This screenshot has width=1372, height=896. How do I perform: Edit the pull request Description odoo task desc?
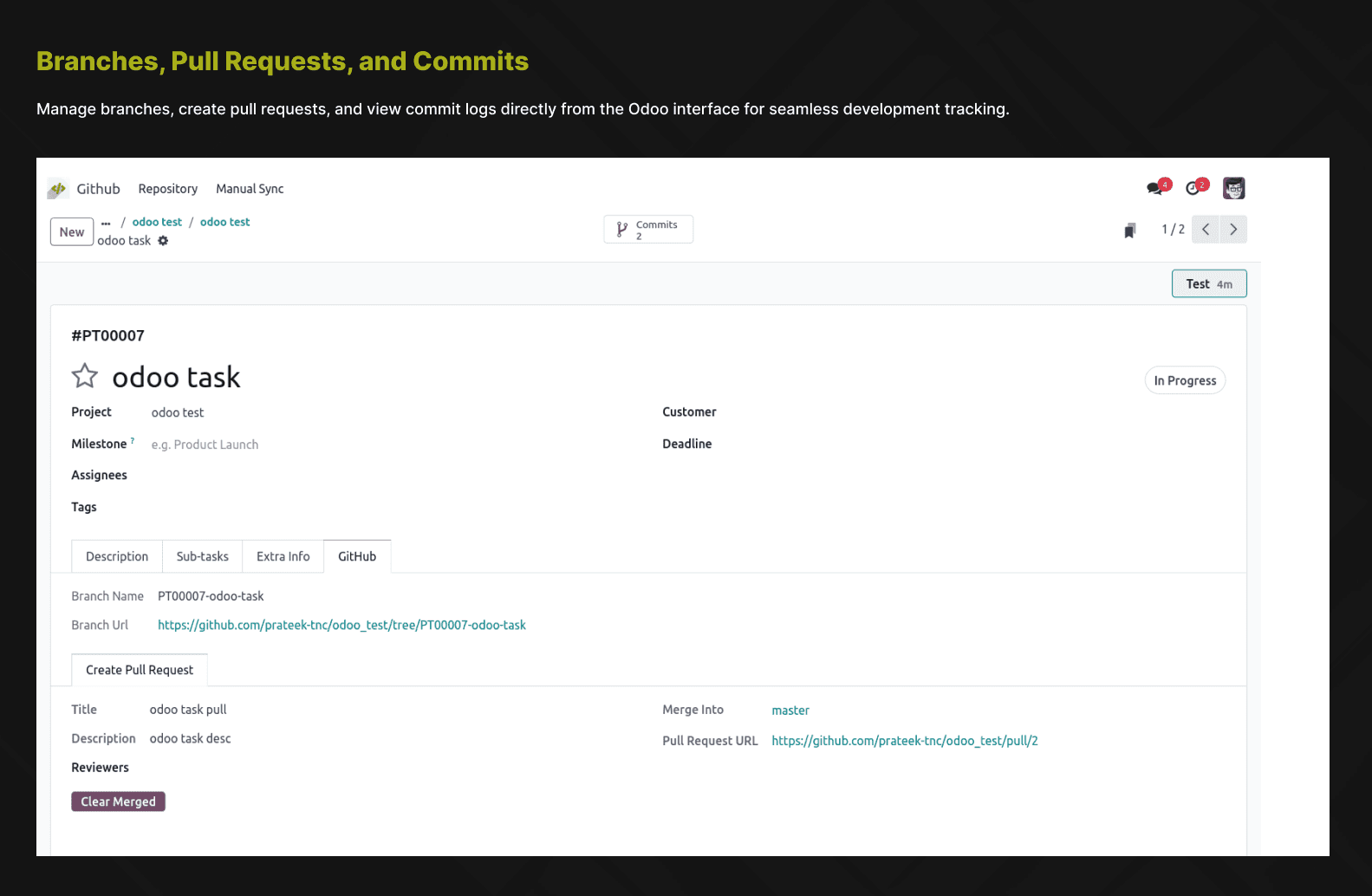click(x=190, y=738)
